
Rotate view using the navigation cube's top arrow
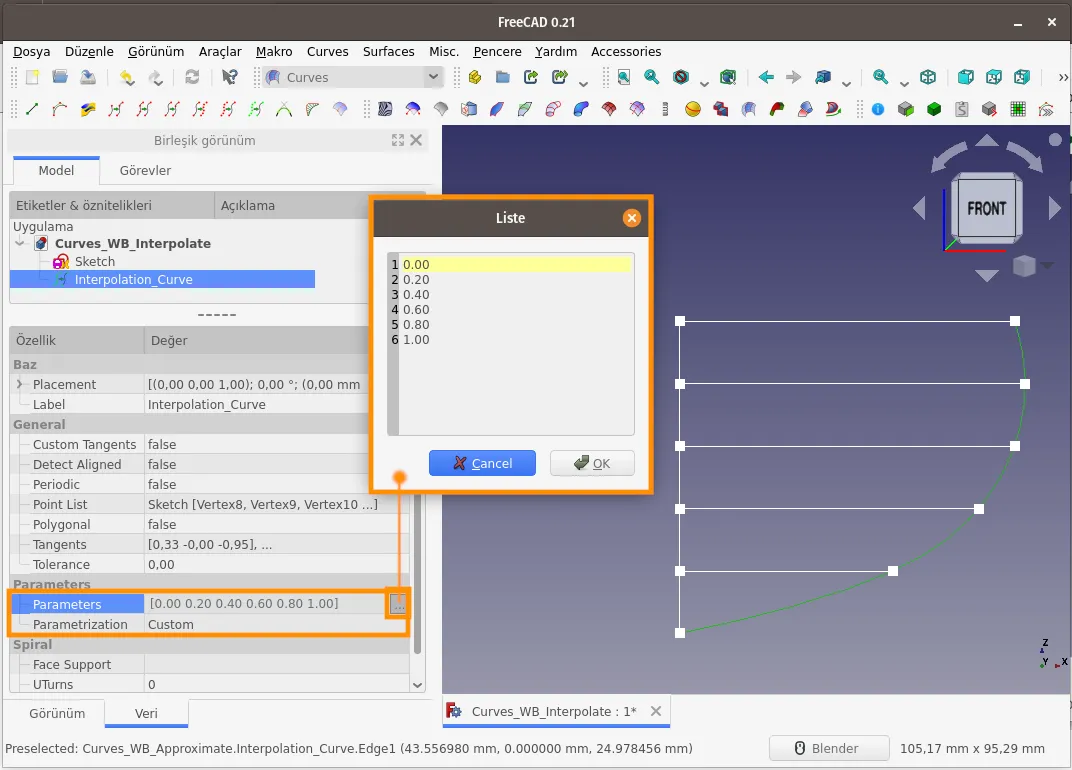pos(987,141)
